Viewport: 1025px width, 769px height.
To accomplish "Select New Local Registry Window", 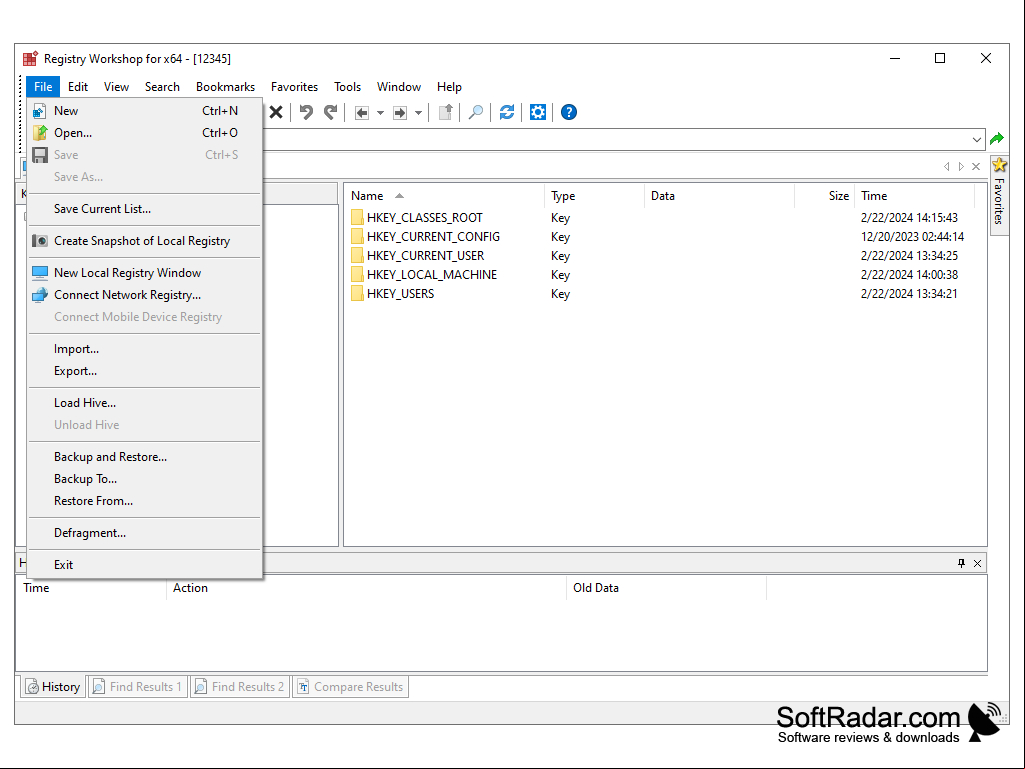I will pos(145,273).
